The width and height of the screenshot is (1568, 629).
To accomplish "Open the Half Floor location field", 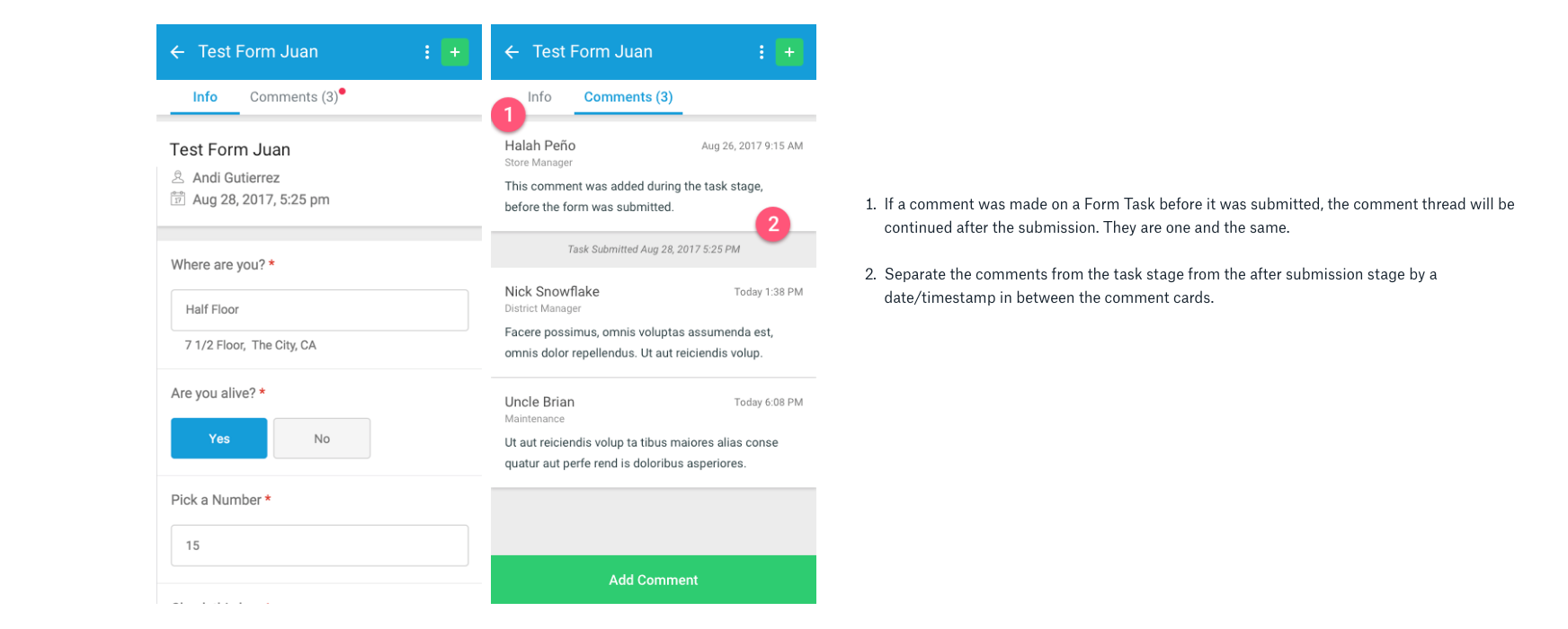I will [319, 310].
